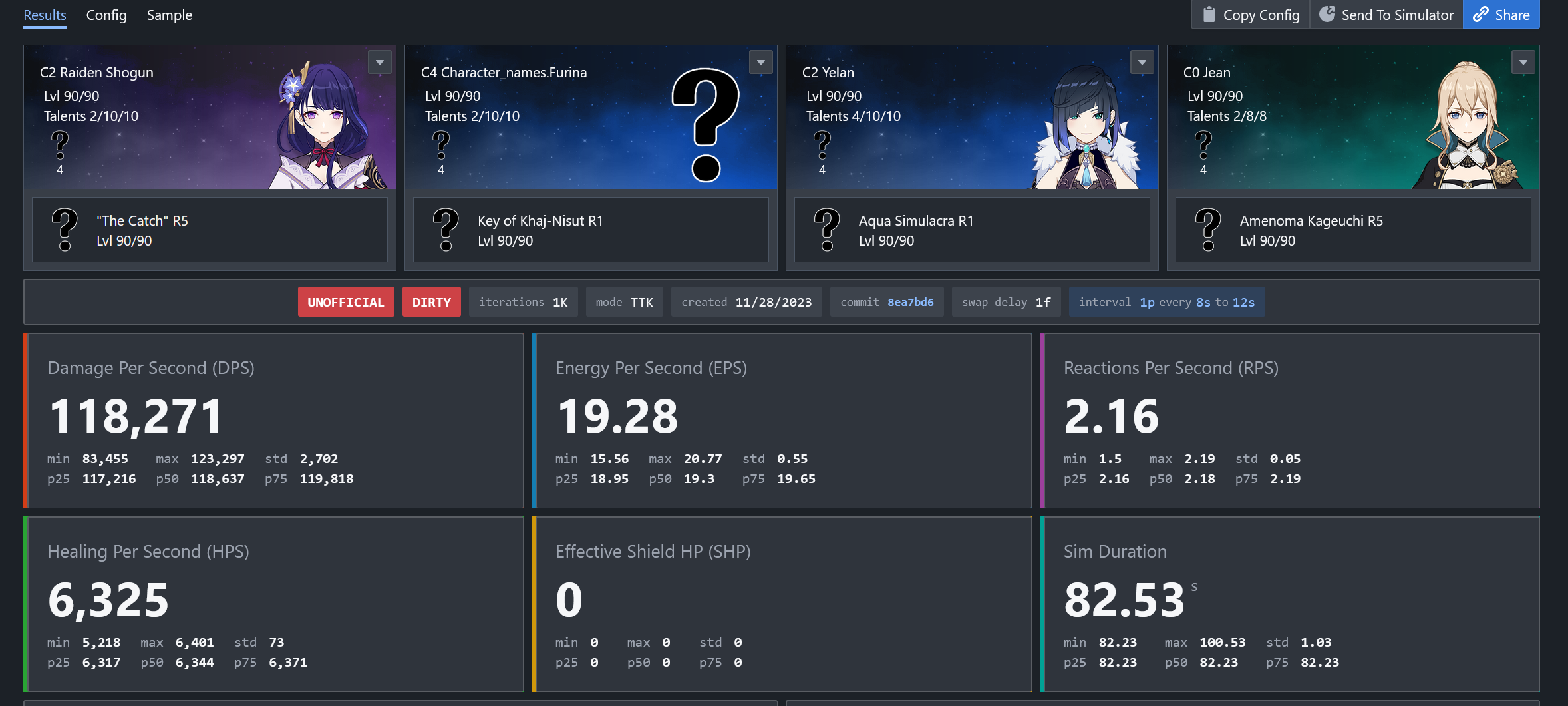Click the created 11/28/2023 tag
Viewport: 1568px width, 706px height.
click(x=746, y=302)
